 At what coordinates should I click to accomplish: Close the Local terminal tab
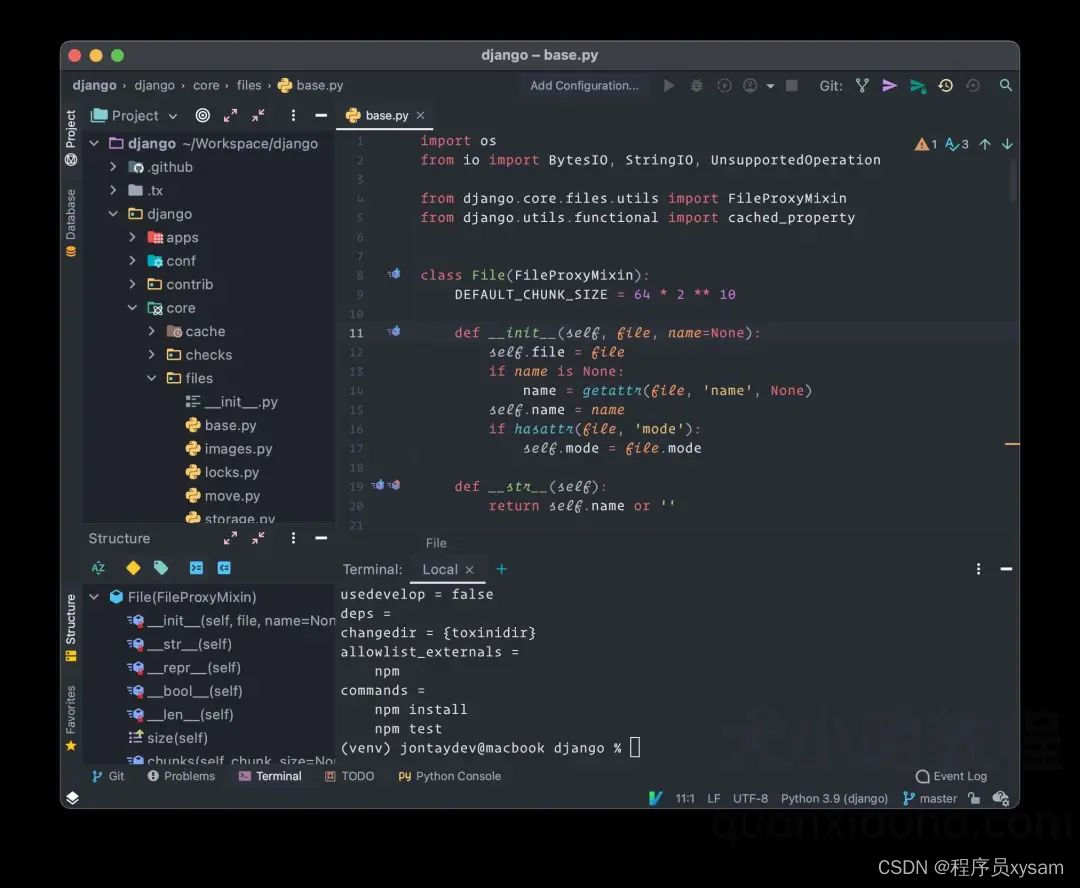(470, 570)
